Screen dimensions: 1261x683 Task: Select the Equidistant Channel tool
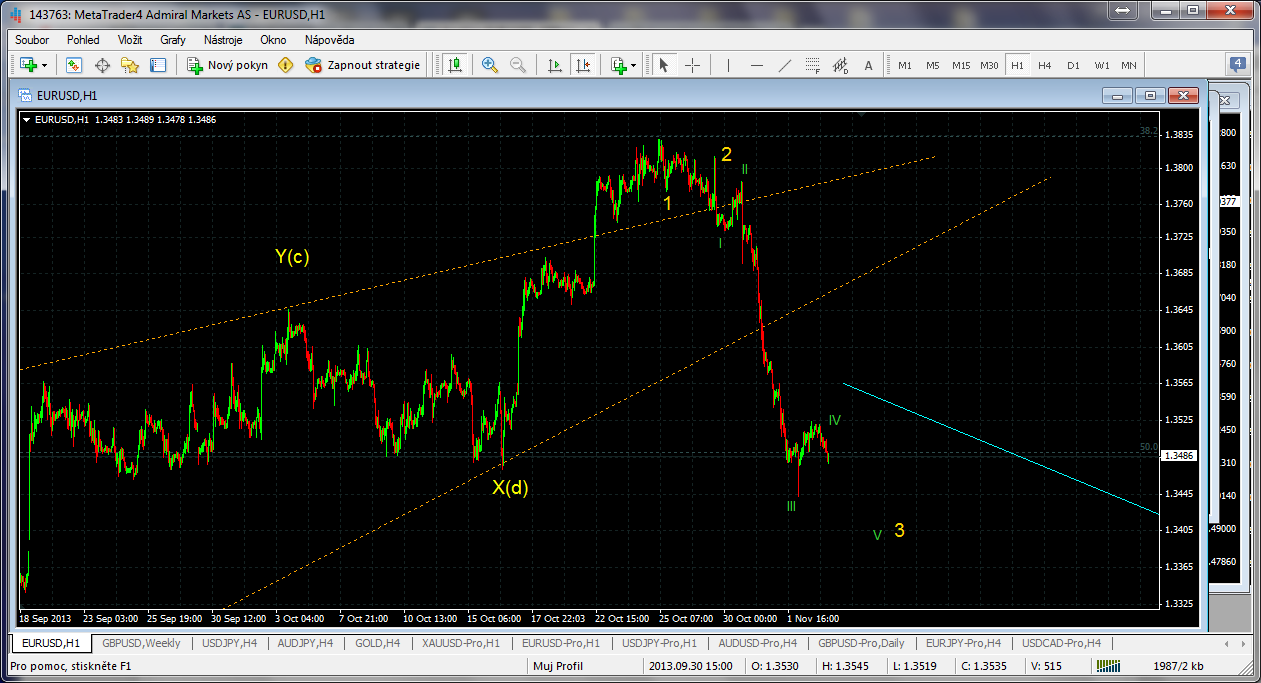pyautogui.click(x=841, y=65)
